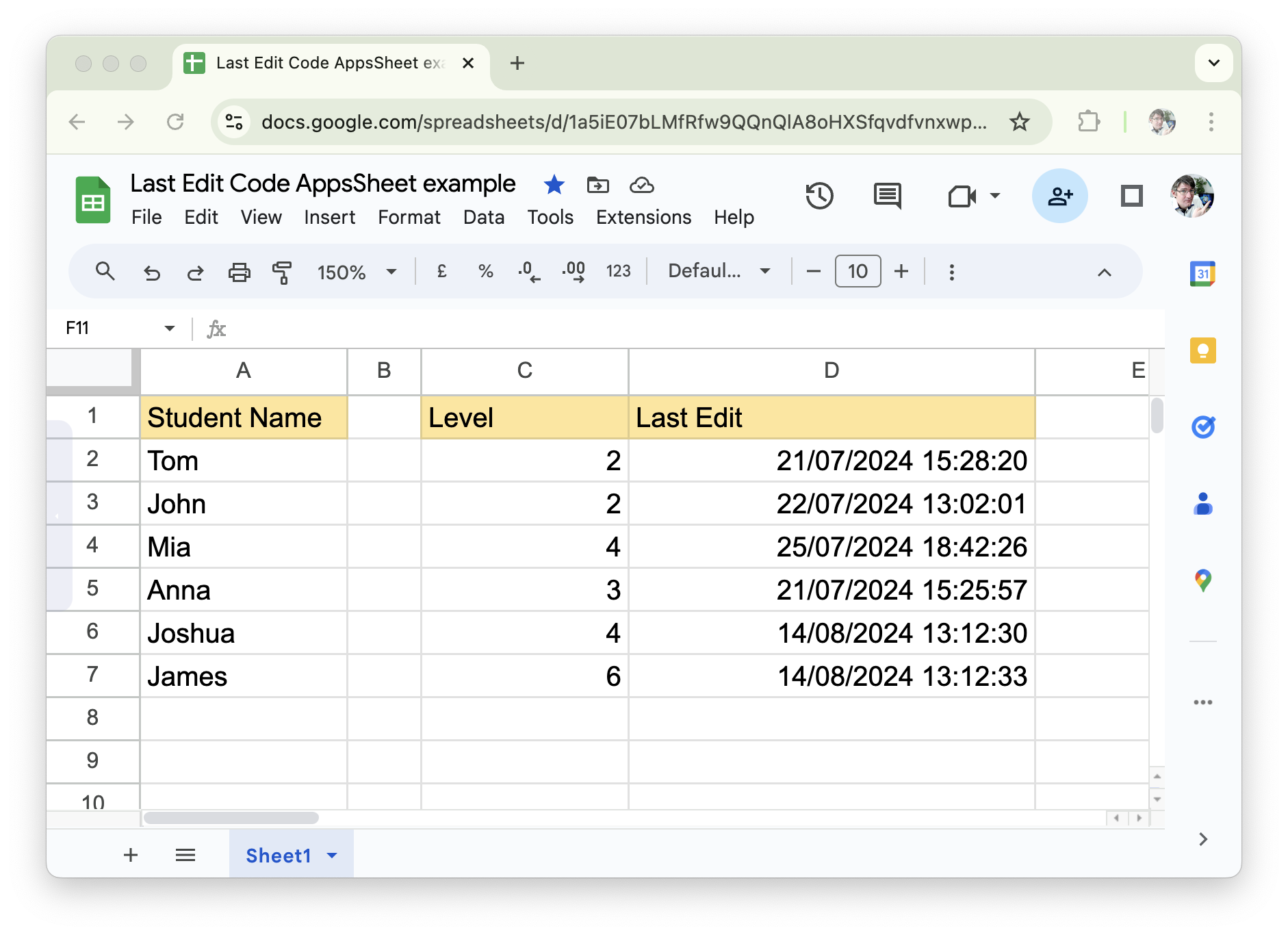This screenshot has width=1288, height=935.
Task: Collapse the toolbar with the chevron
Action: coord(1104,272)
